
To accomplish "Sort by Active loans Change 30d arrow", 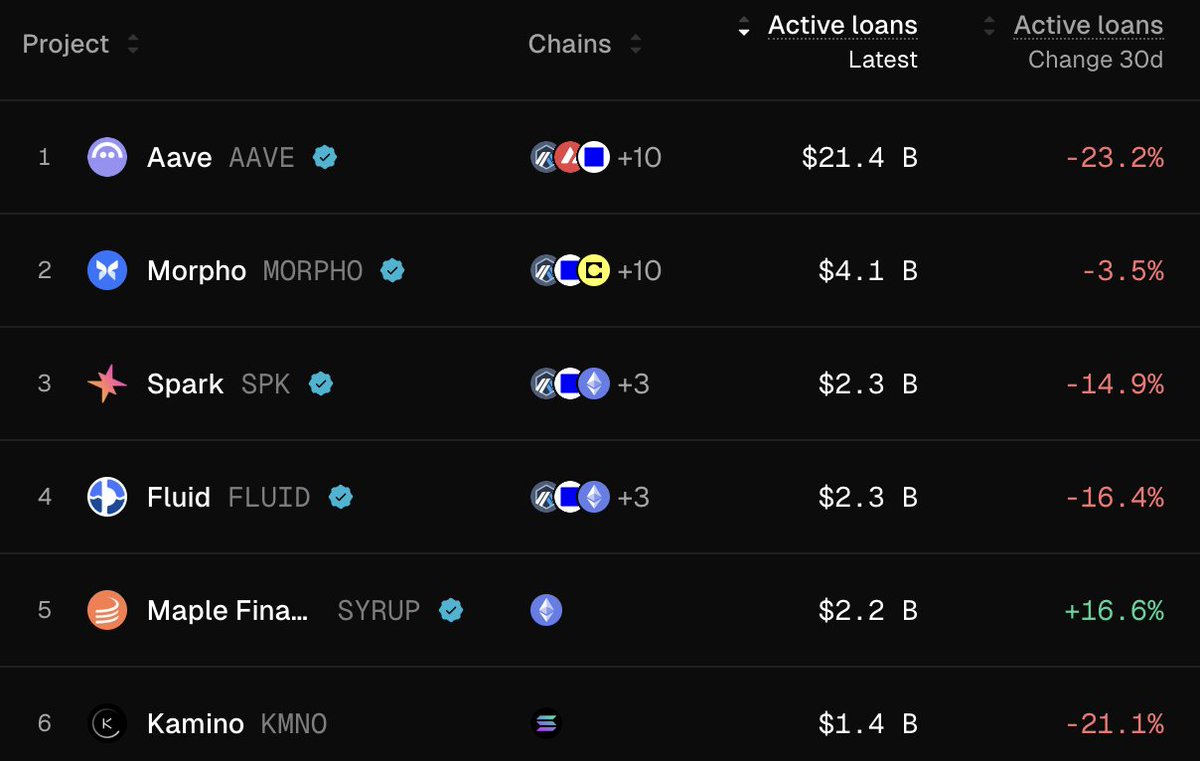I will click(990, 26).
